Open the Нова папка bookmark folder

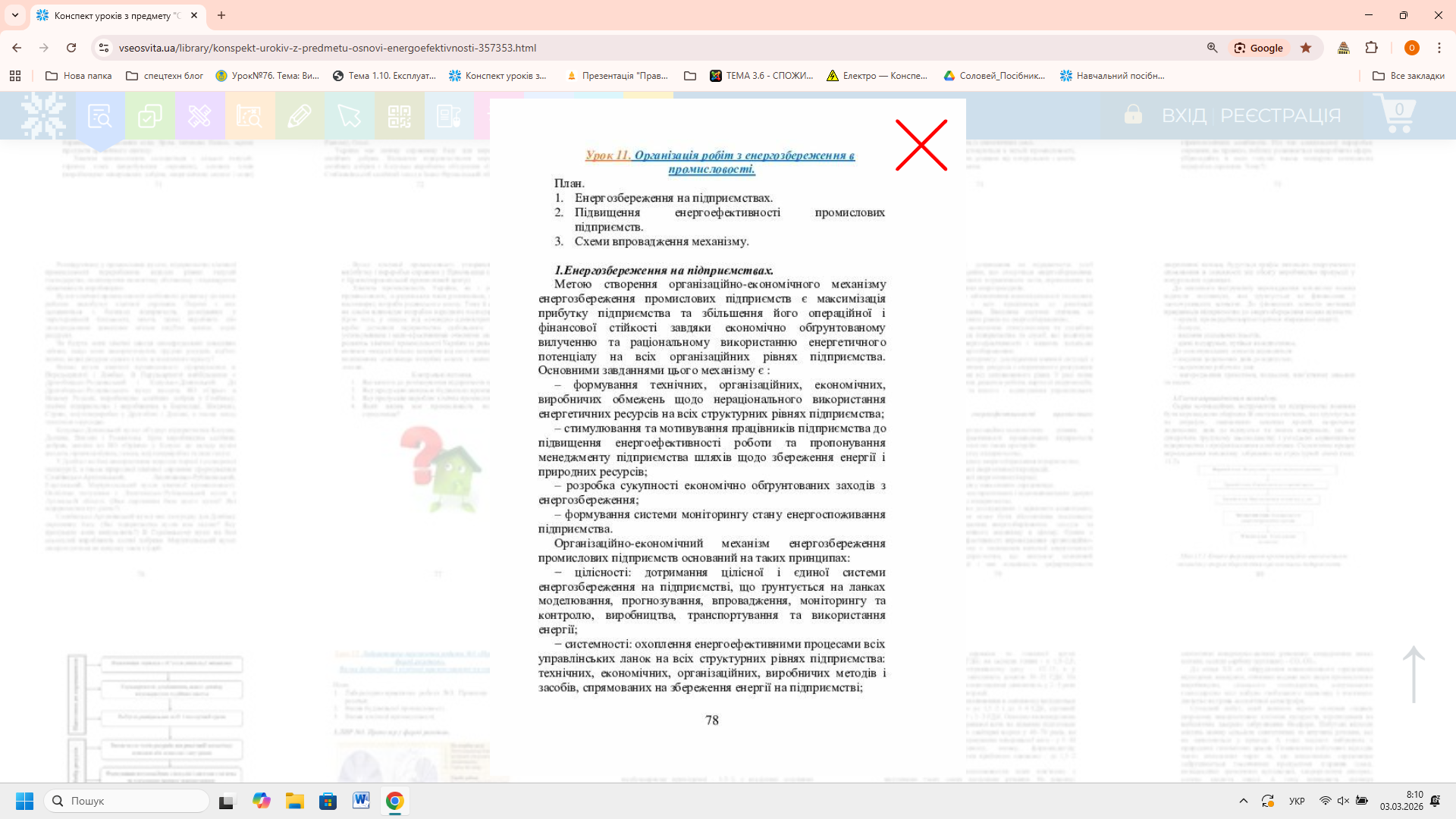coord(79,76)
